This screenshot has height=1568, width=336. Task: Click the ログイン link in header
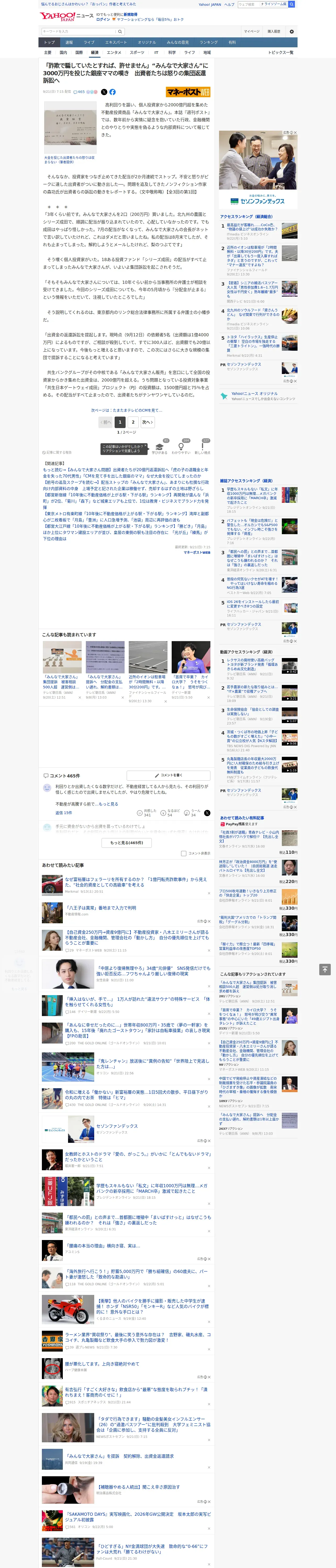click(x=103, y=20)
